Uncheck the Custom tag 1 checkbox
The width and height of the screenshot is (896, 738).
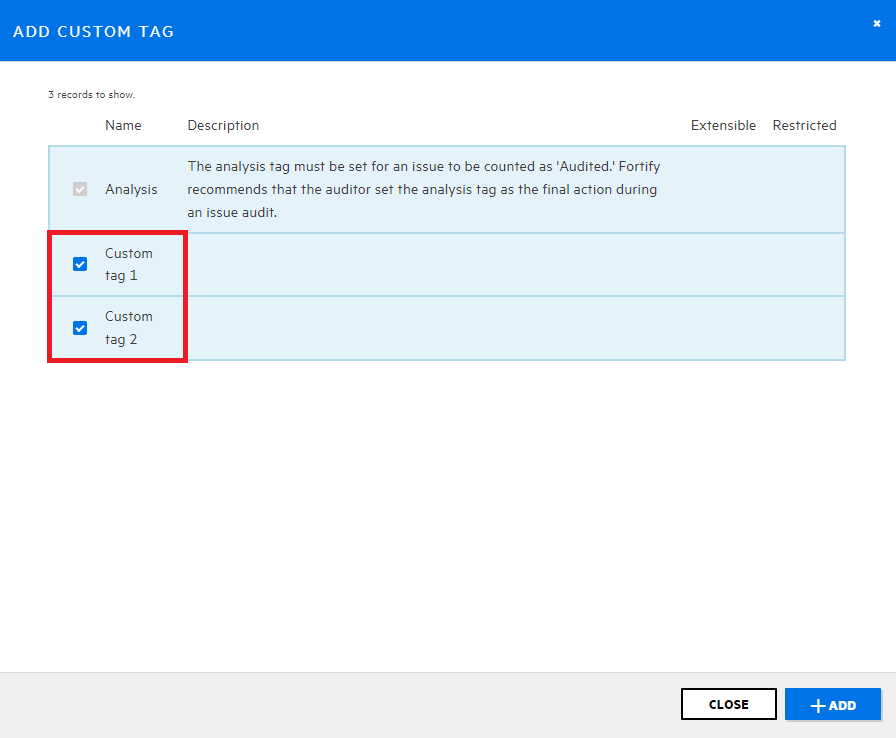[x=80, y=264]
